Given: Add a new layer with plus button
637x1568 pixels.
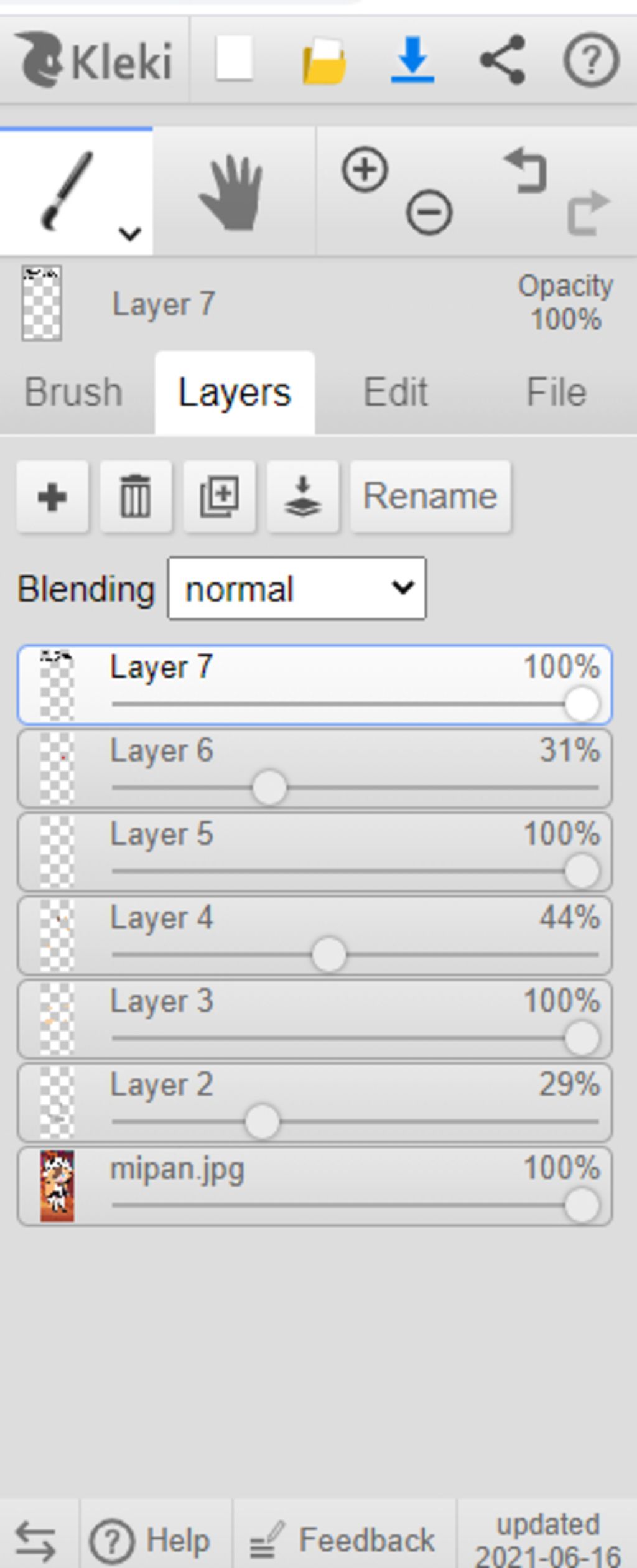Looking at the screenshot, I should [52, 497].
